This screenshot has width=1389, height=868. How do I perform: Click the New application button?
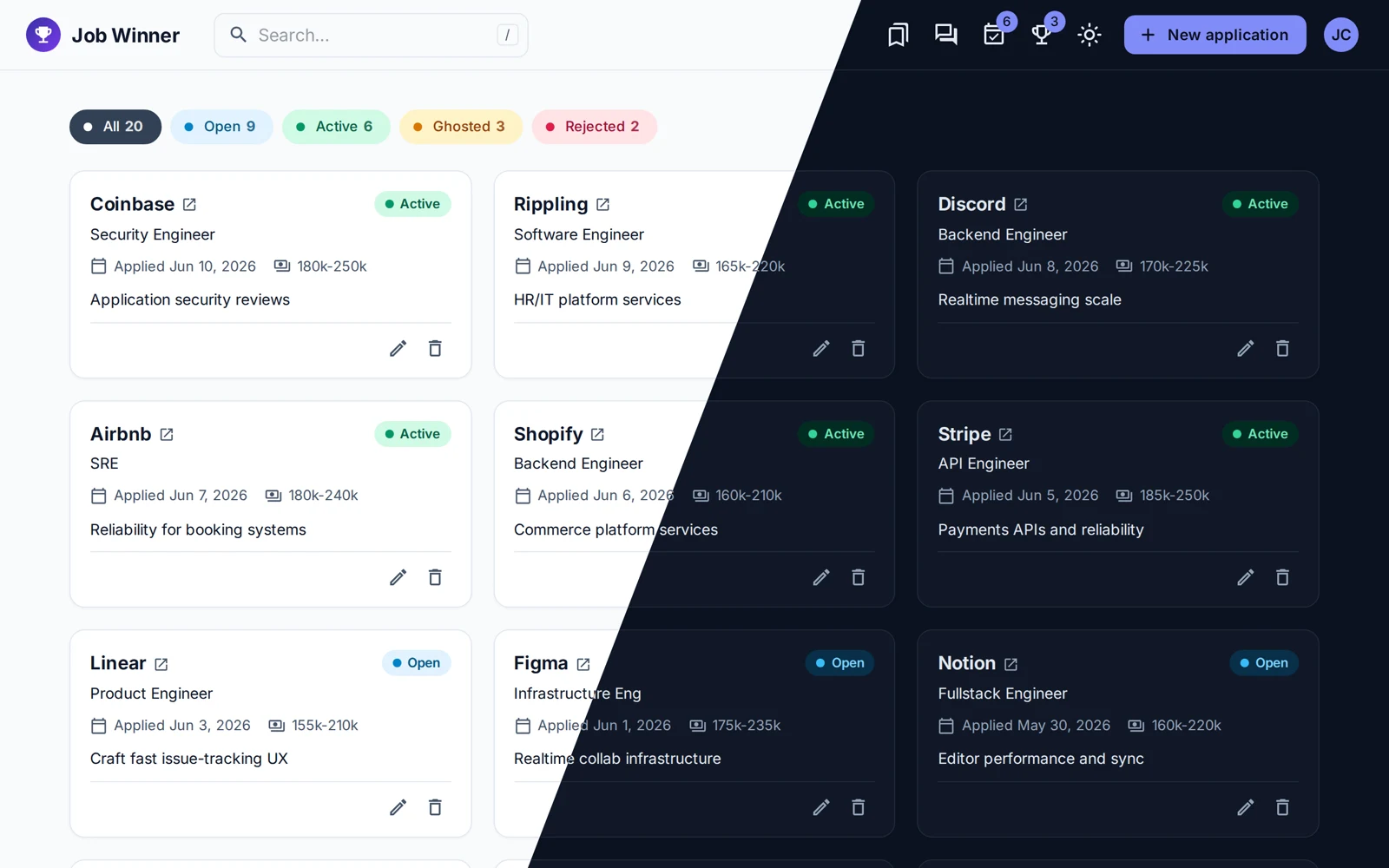[1215, 35]
